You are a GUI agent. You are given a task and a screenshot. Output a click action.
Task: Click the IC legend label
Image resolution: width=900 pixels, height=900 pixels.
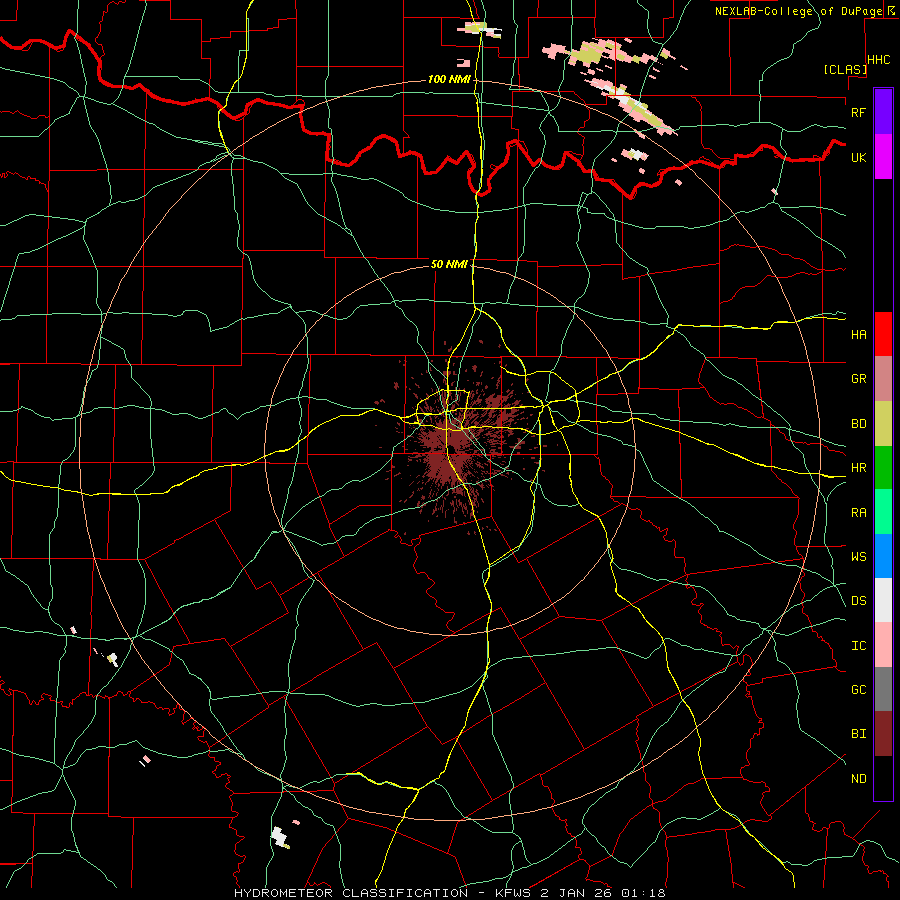(x=858, y=646)
